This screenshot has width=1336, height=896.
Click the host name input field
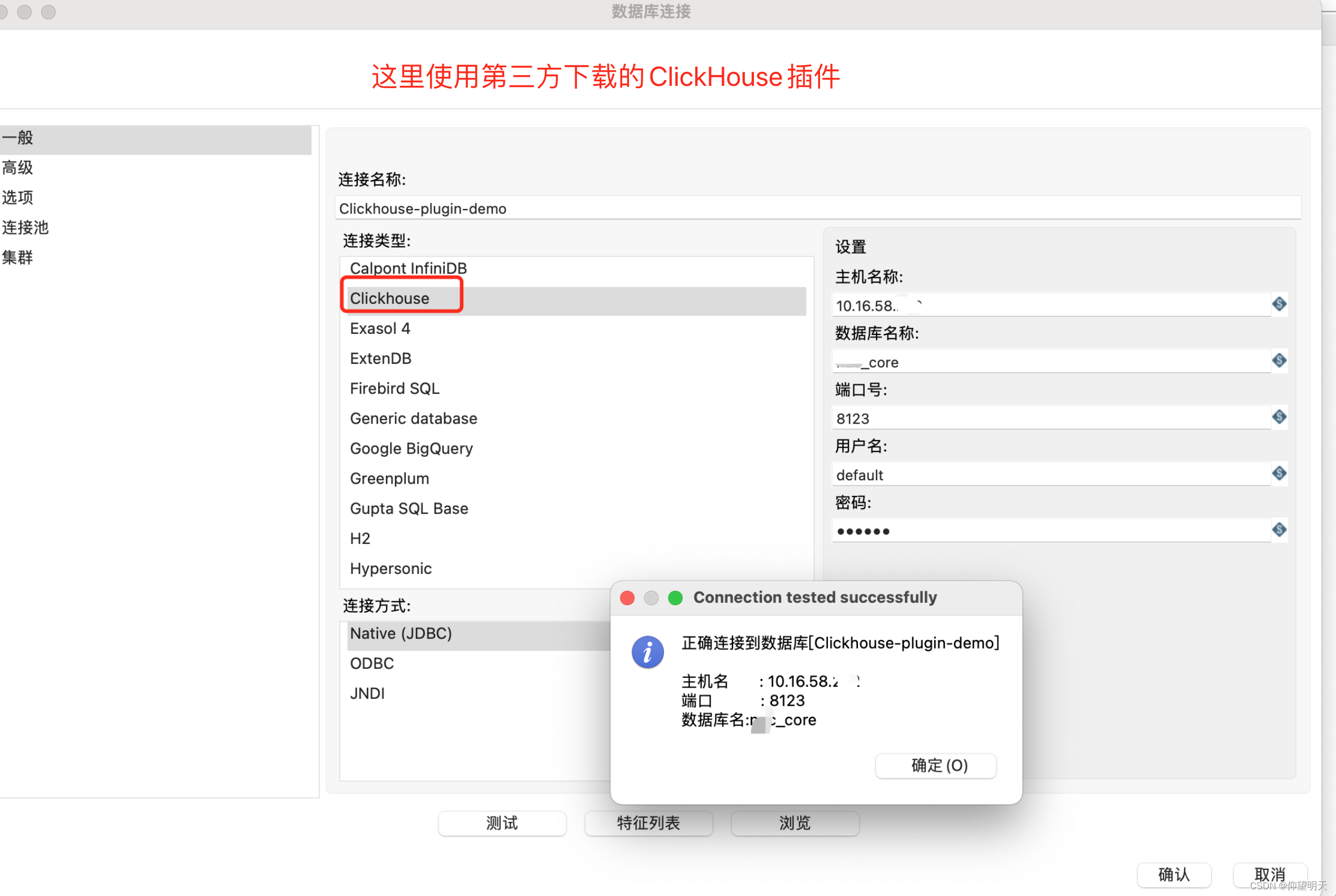tap(1051, 305)
